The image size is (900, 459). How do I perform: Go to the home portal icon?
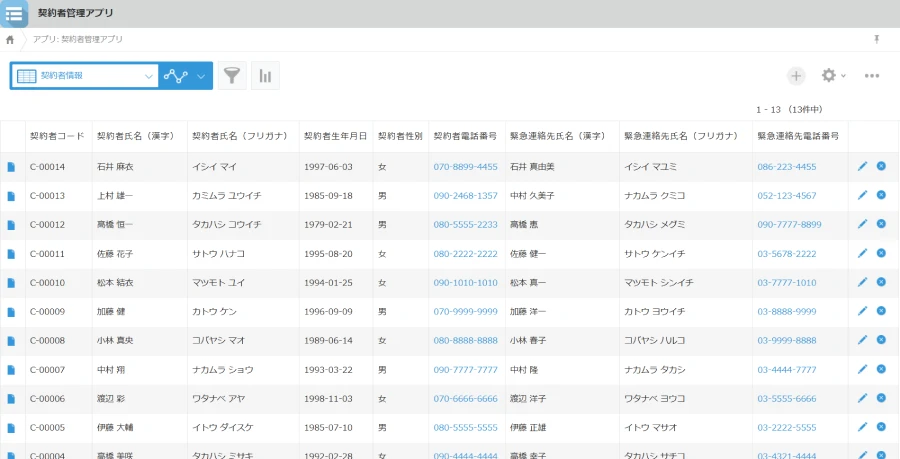coord(10,40)
